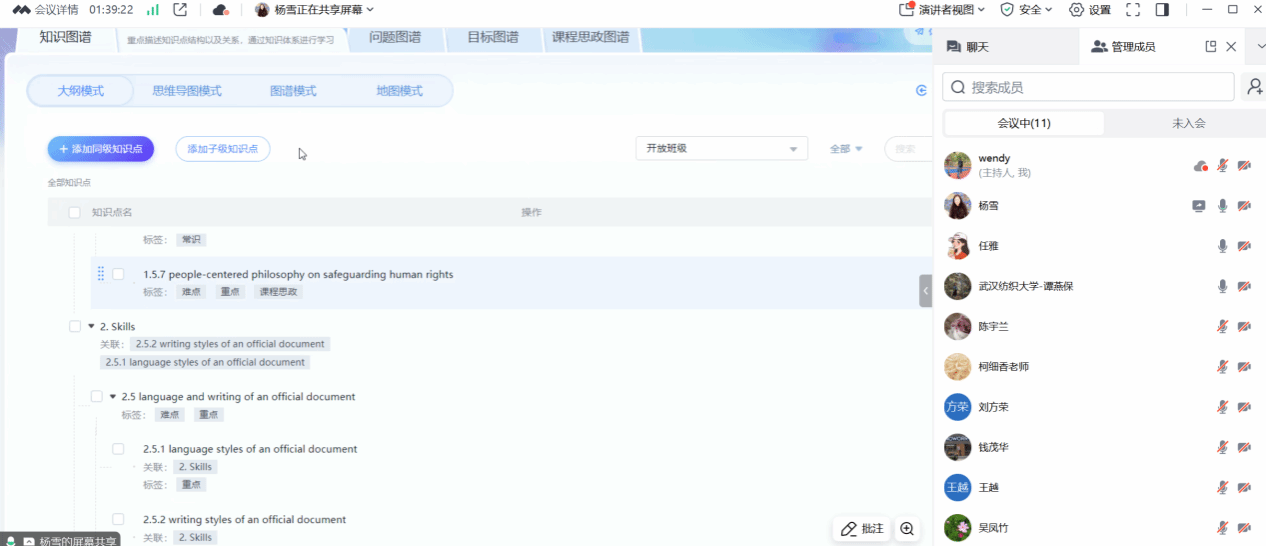Click the fullscreen icon in top bar

pos(1133,10)
